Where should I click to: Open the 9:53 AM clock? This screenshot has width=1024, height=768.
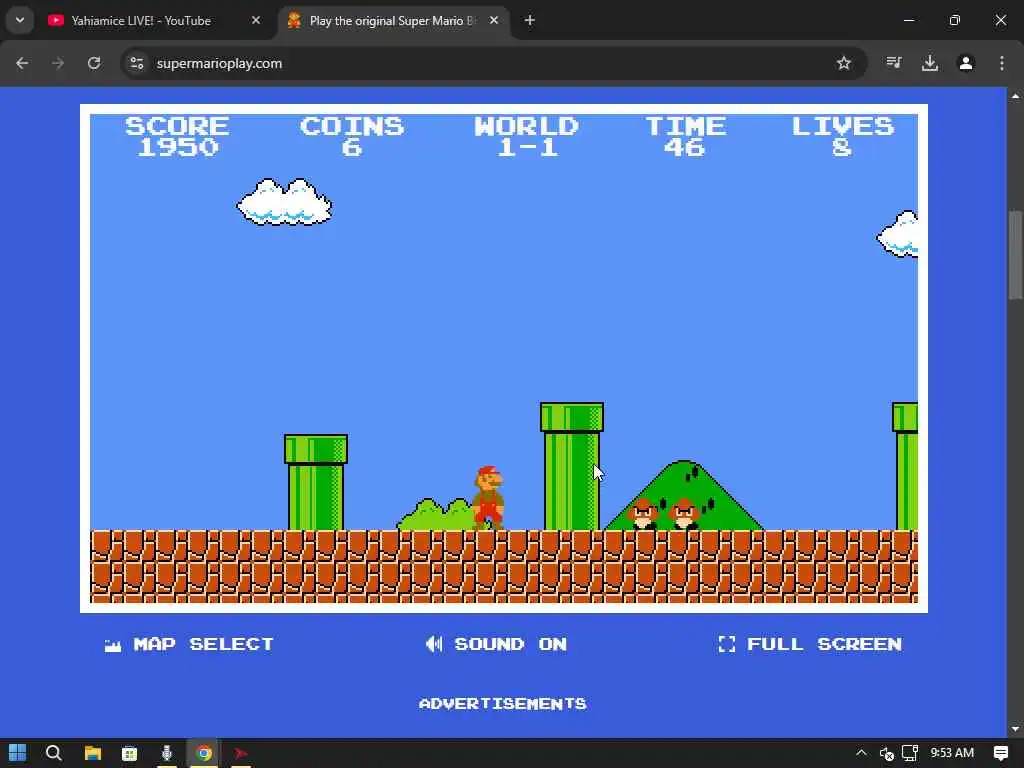(x=952, y=753)
